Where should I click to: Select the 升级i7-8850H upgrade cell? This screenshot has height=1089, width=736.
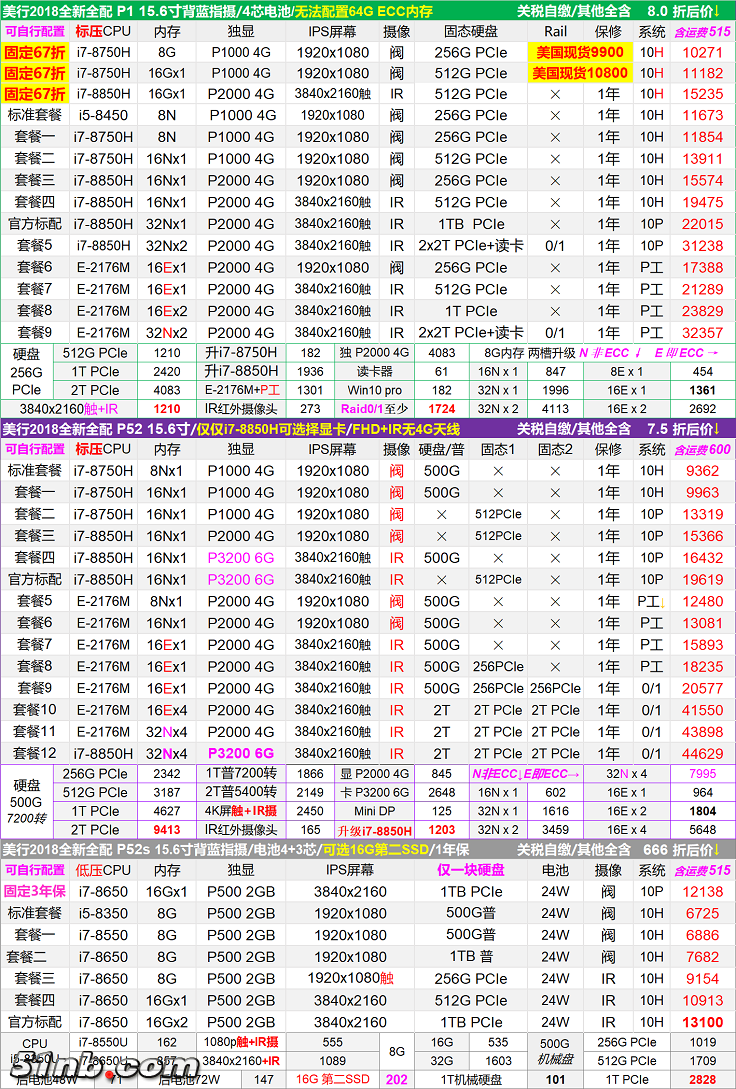click(x=376, y=830)
